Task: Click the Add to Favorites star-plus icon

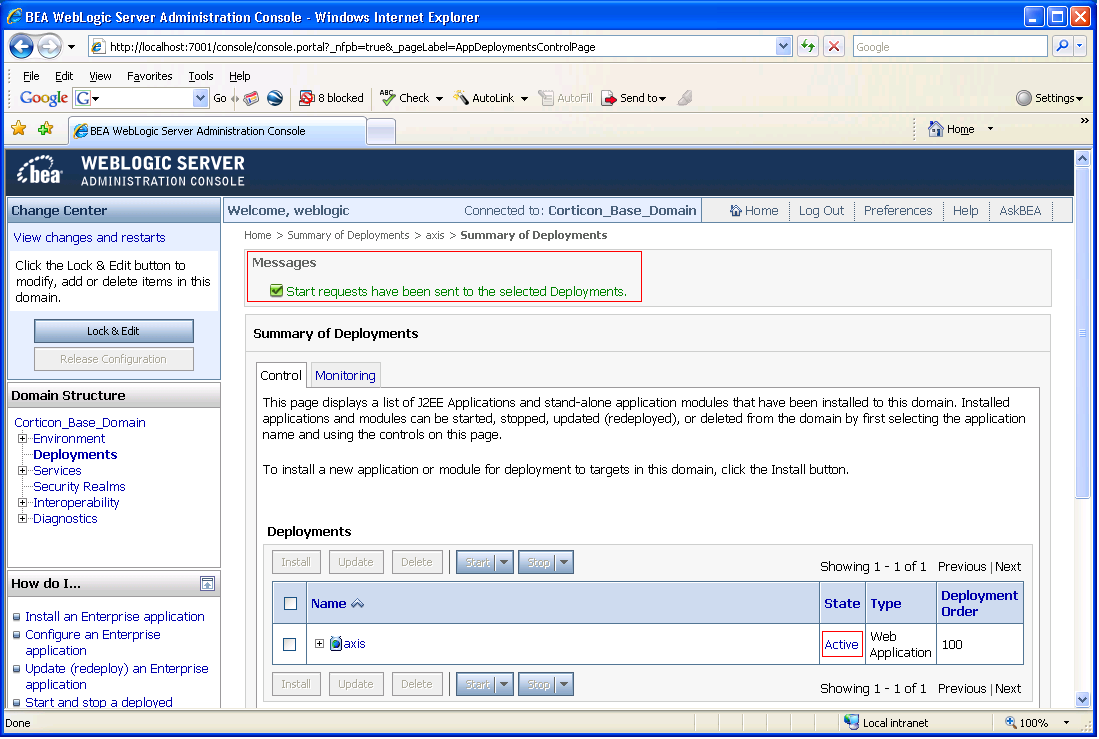Action: click(46, 128)
